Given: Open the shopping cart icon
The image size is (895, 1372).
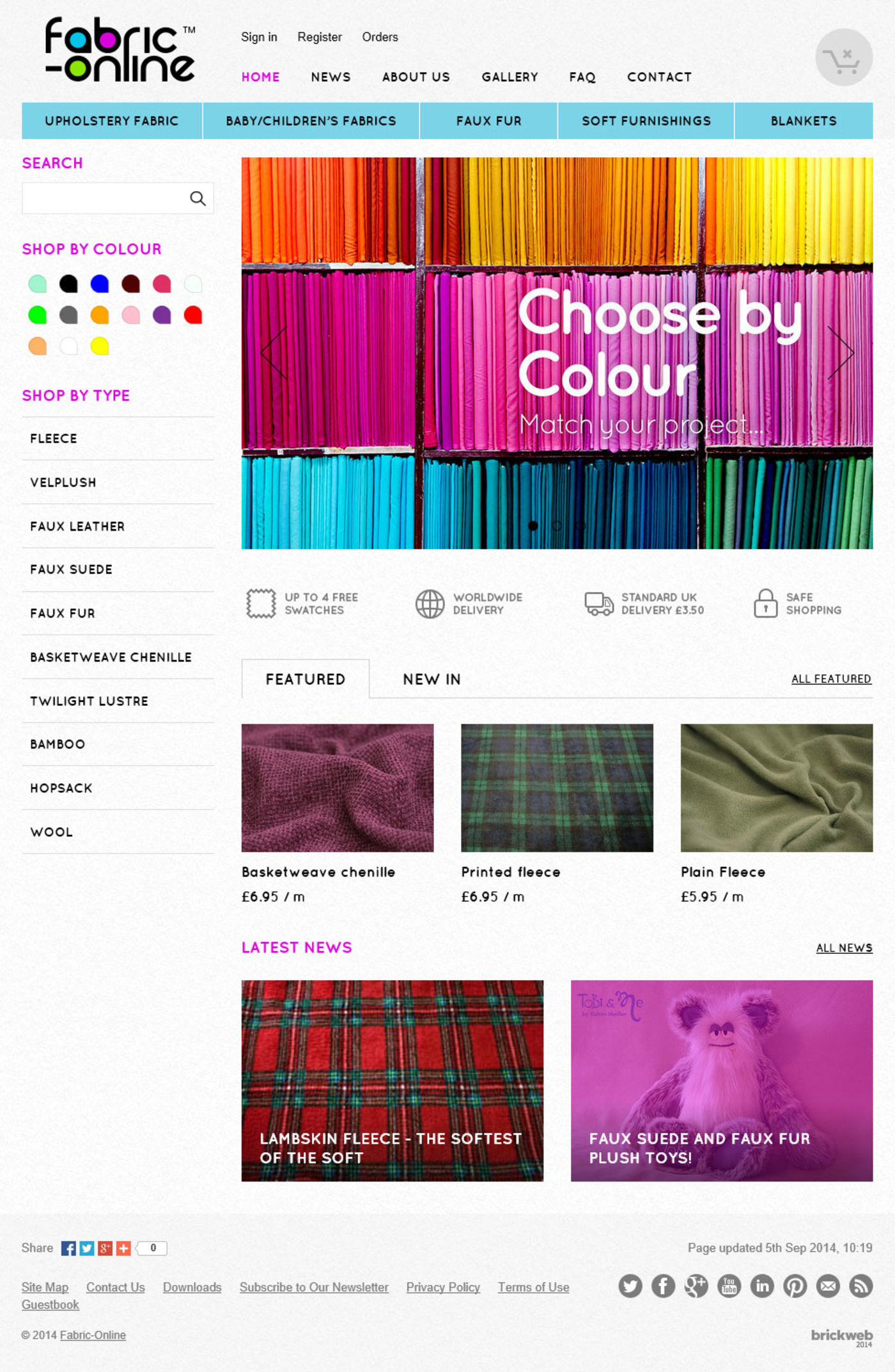Looking at the screenshot, I should 843,58.
